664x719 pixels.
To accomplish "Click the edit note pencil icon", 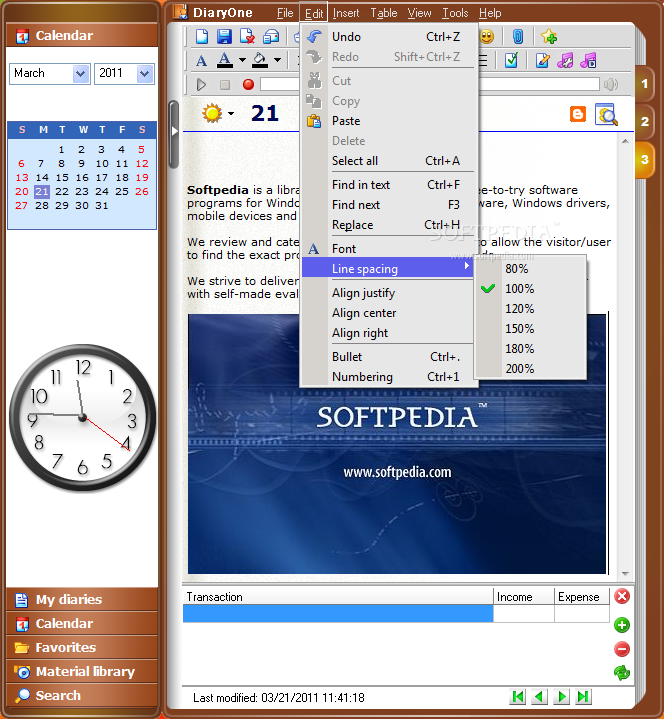I will click(x=542, y=60).
